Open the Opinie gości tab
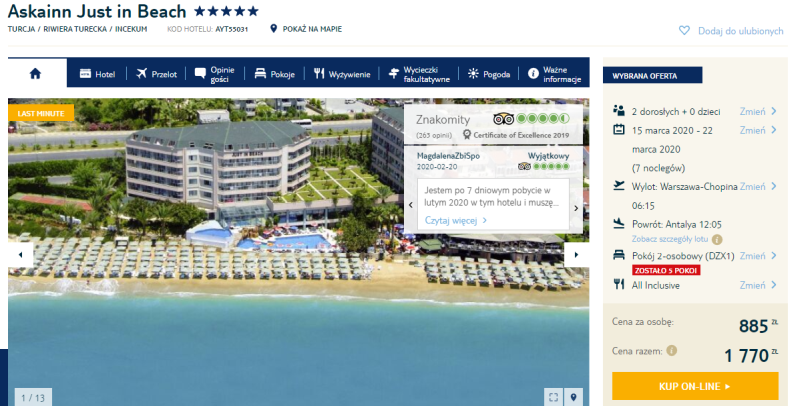Viewport: 790px width, 406px height. tap(215, 74)
